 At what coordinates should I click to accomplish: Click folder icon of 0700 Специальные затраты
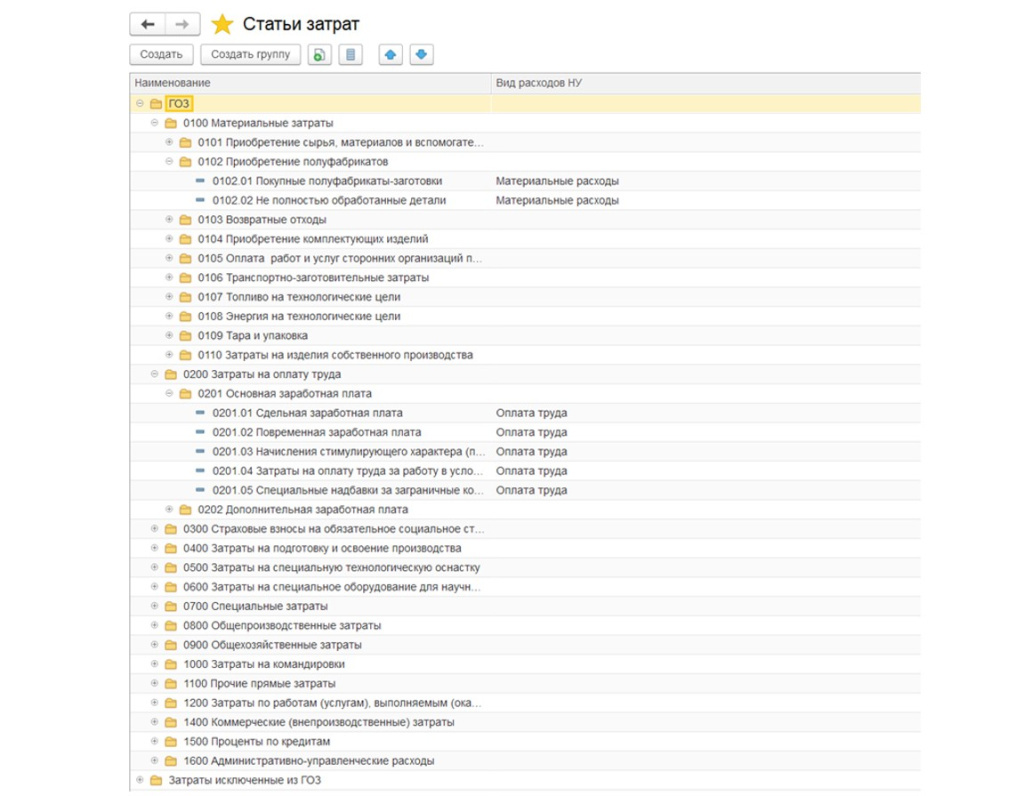pyautogui.click(x=170, y=606)
